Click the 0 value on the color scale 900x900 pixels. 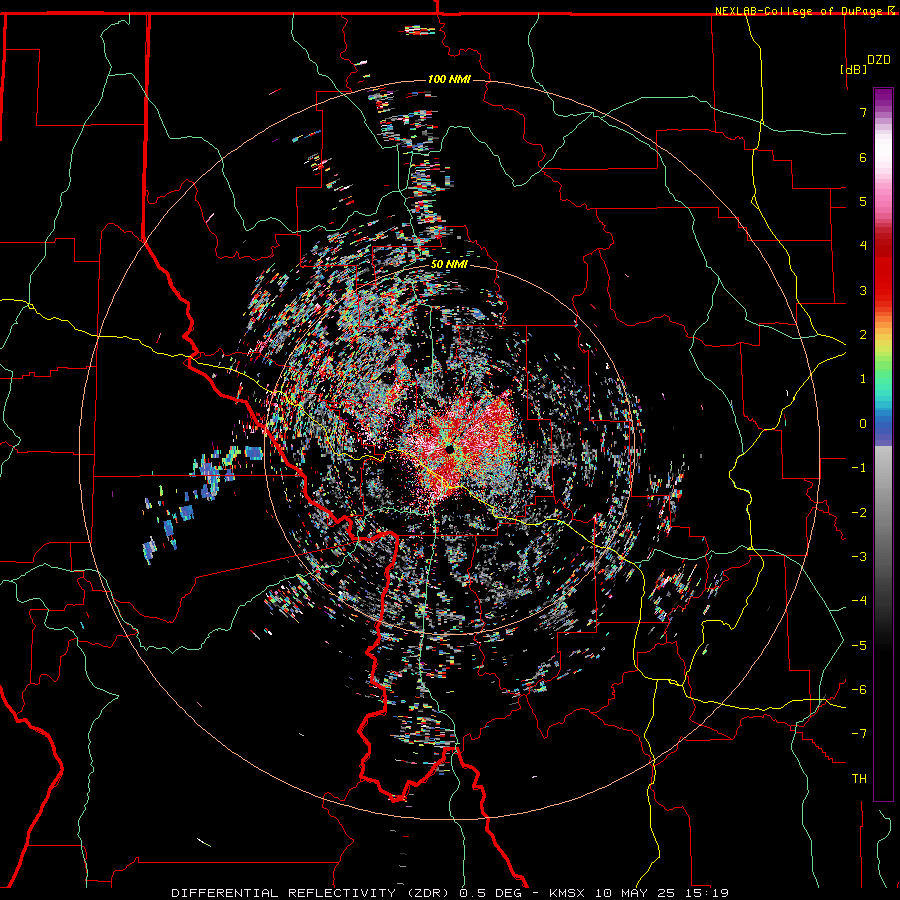(863, 424)
